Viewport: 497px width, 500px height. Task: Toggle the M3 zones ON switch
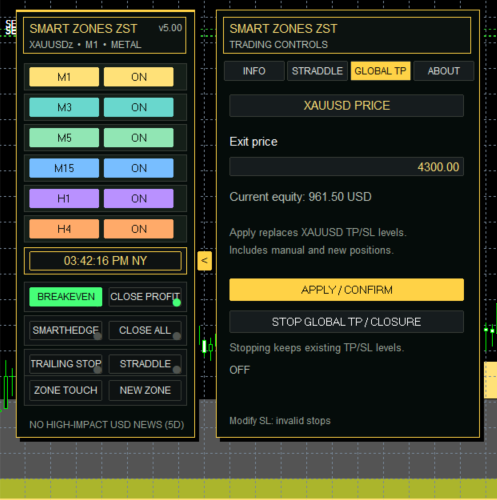pos(139,107)
